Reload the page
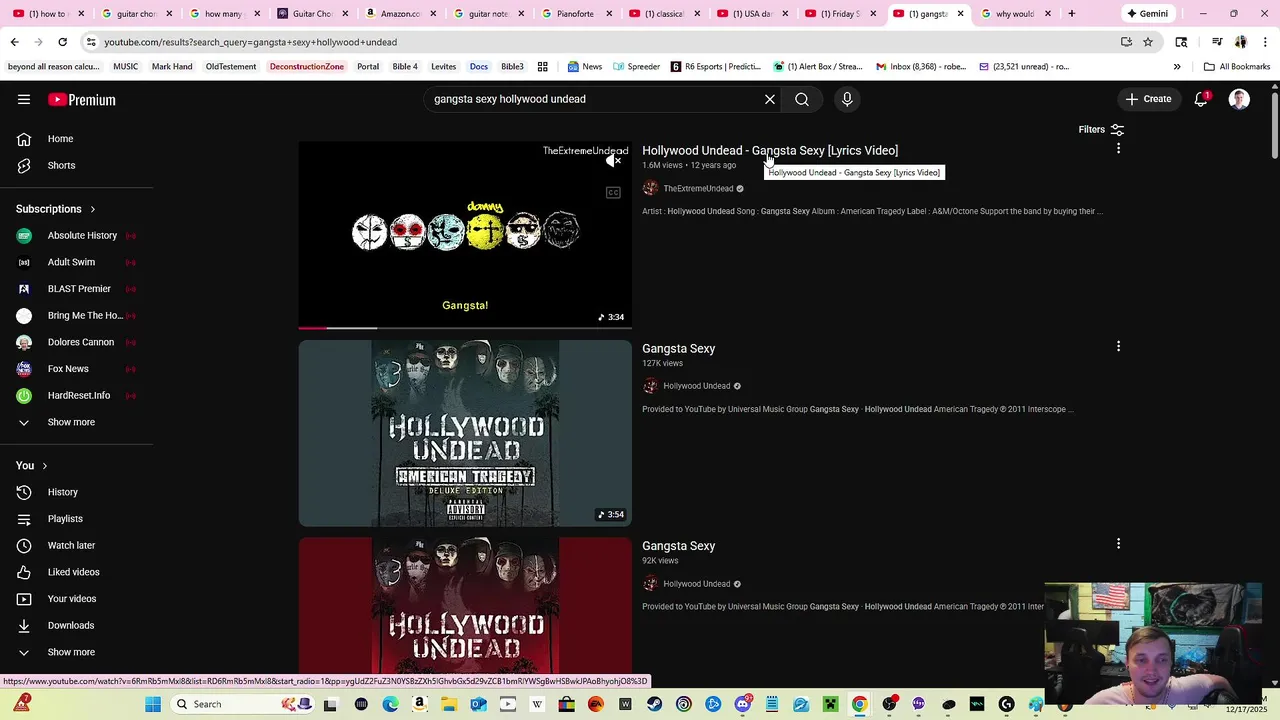 pos(62,42)
